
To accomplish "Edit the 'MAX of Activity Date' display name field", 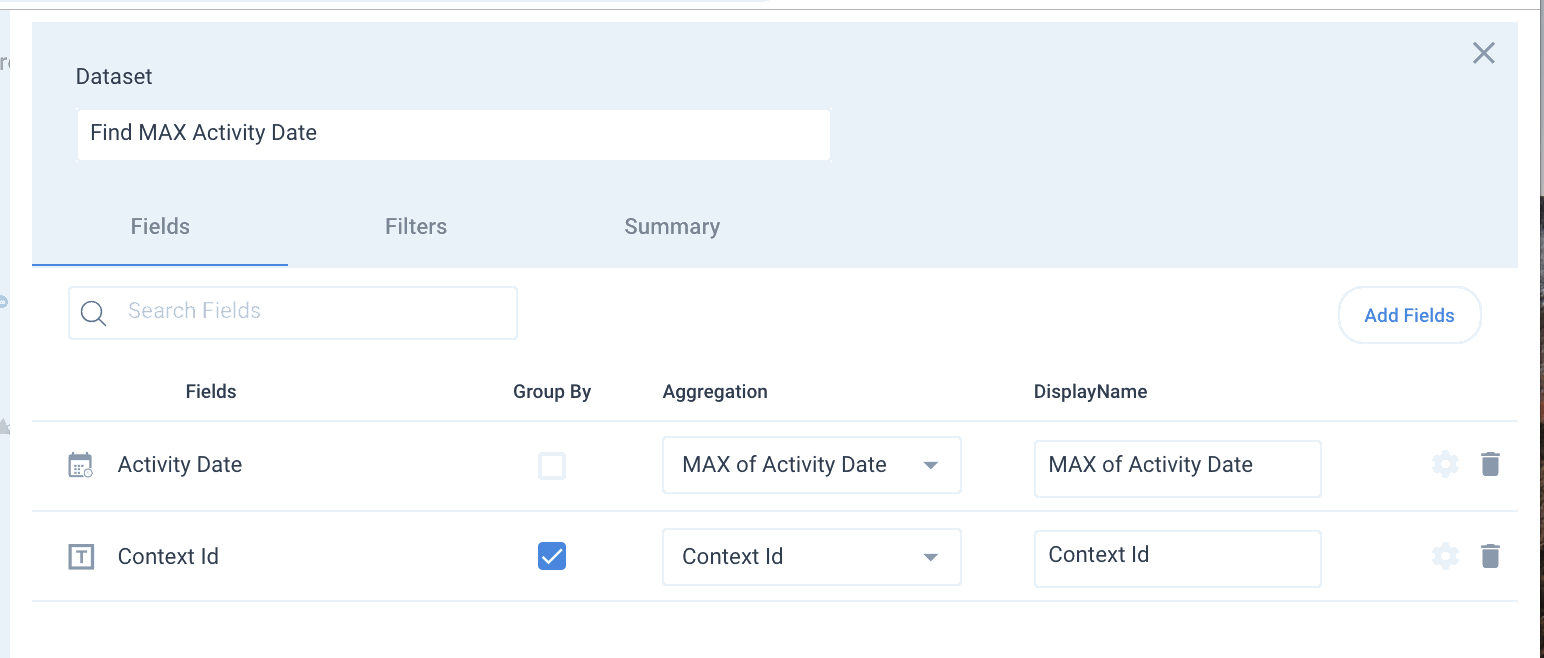I will [x=1177, y=468].
